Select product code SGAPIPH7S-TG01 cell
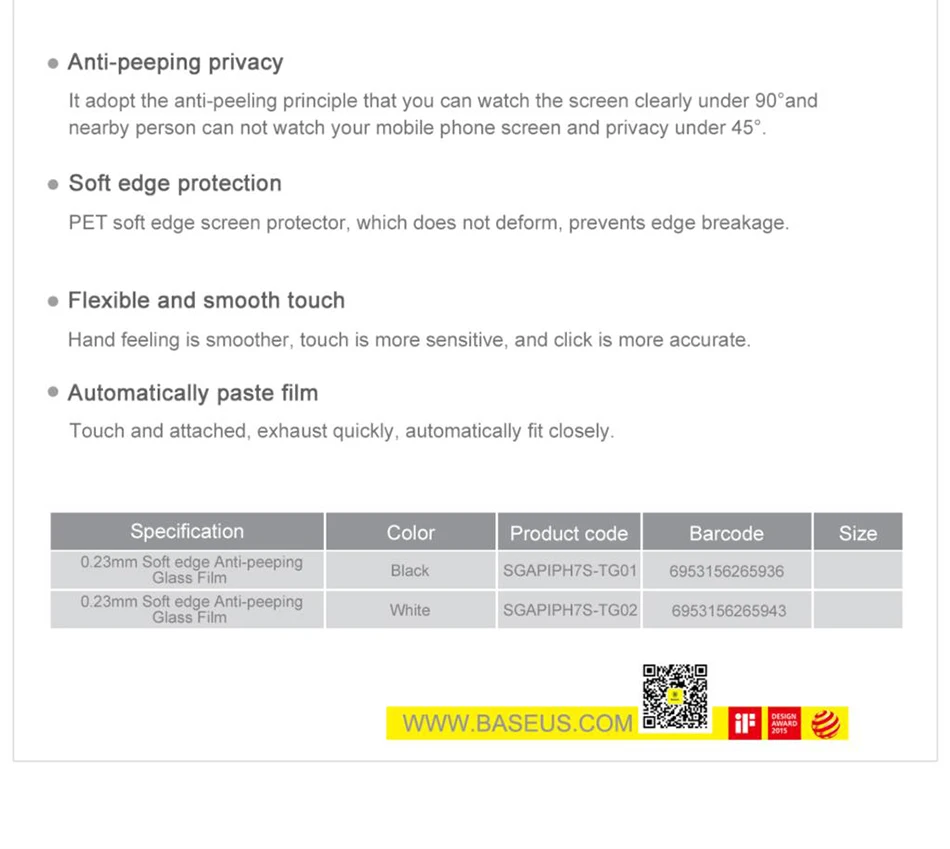The image size is (950, 849). point(569,571)
